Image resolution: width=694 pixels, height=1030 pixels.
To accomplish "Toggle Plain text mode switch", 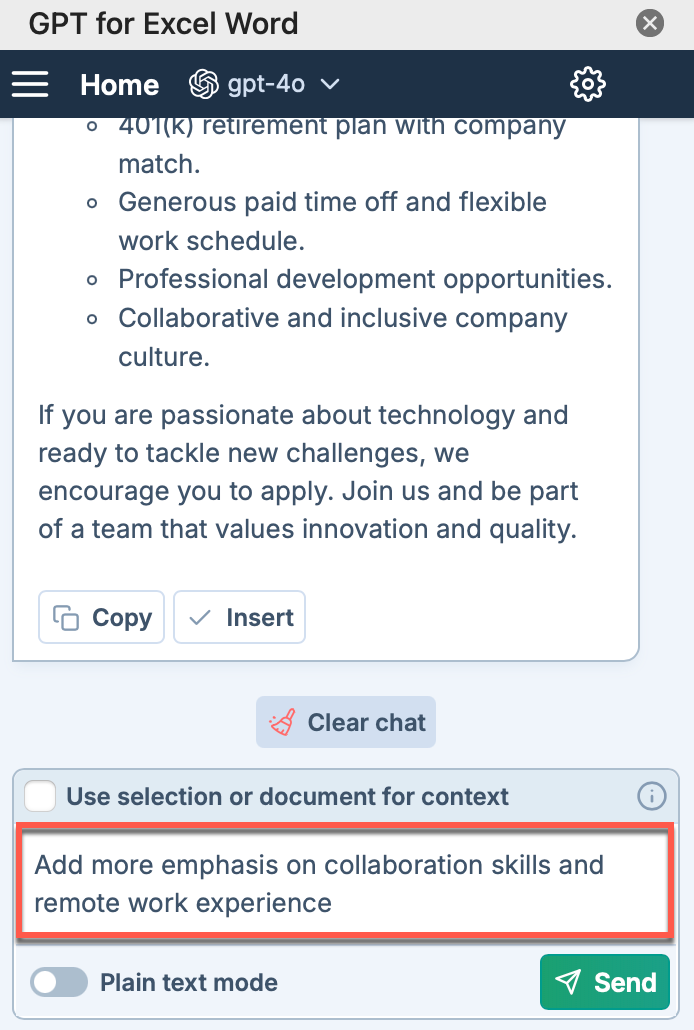I will (x=59, y=982).
